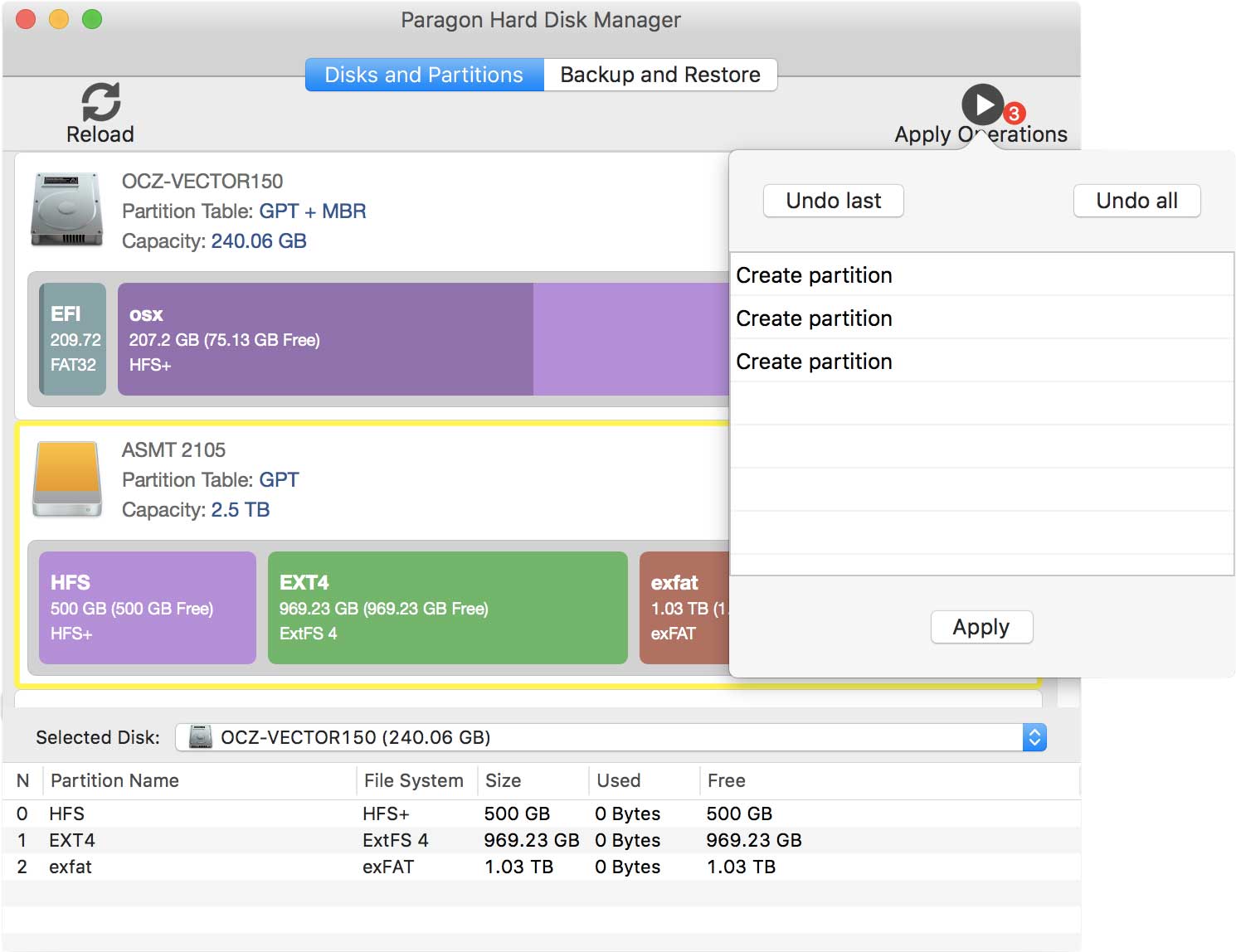The width and height of the screenshot is (1236, 952).
Task: Switch to Backup and Restore tab
Action: [660, 75]
